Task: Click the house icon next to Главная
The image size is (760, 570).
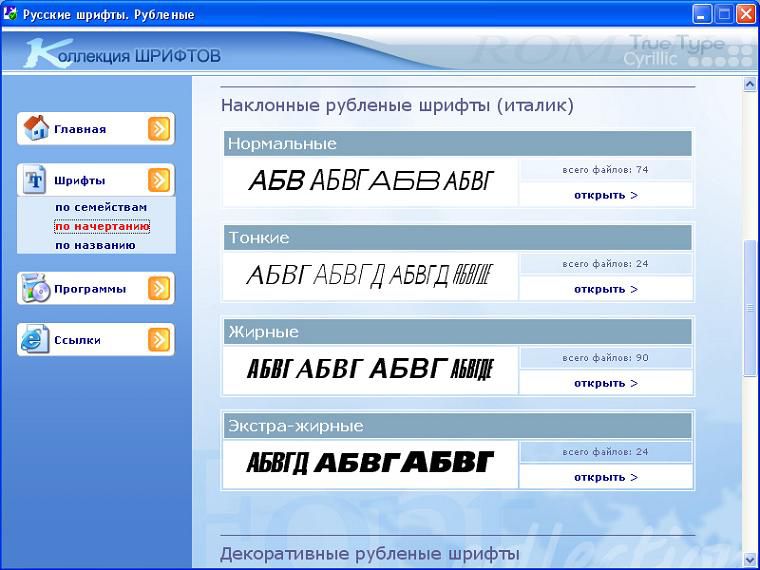Action: (36, 128)
